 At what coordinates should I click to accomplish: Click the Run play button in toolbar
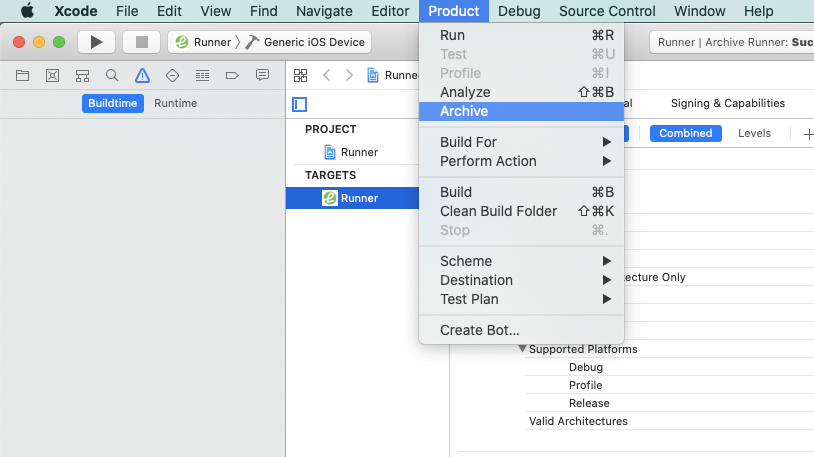pyautogui.click(x=97, y=42)
